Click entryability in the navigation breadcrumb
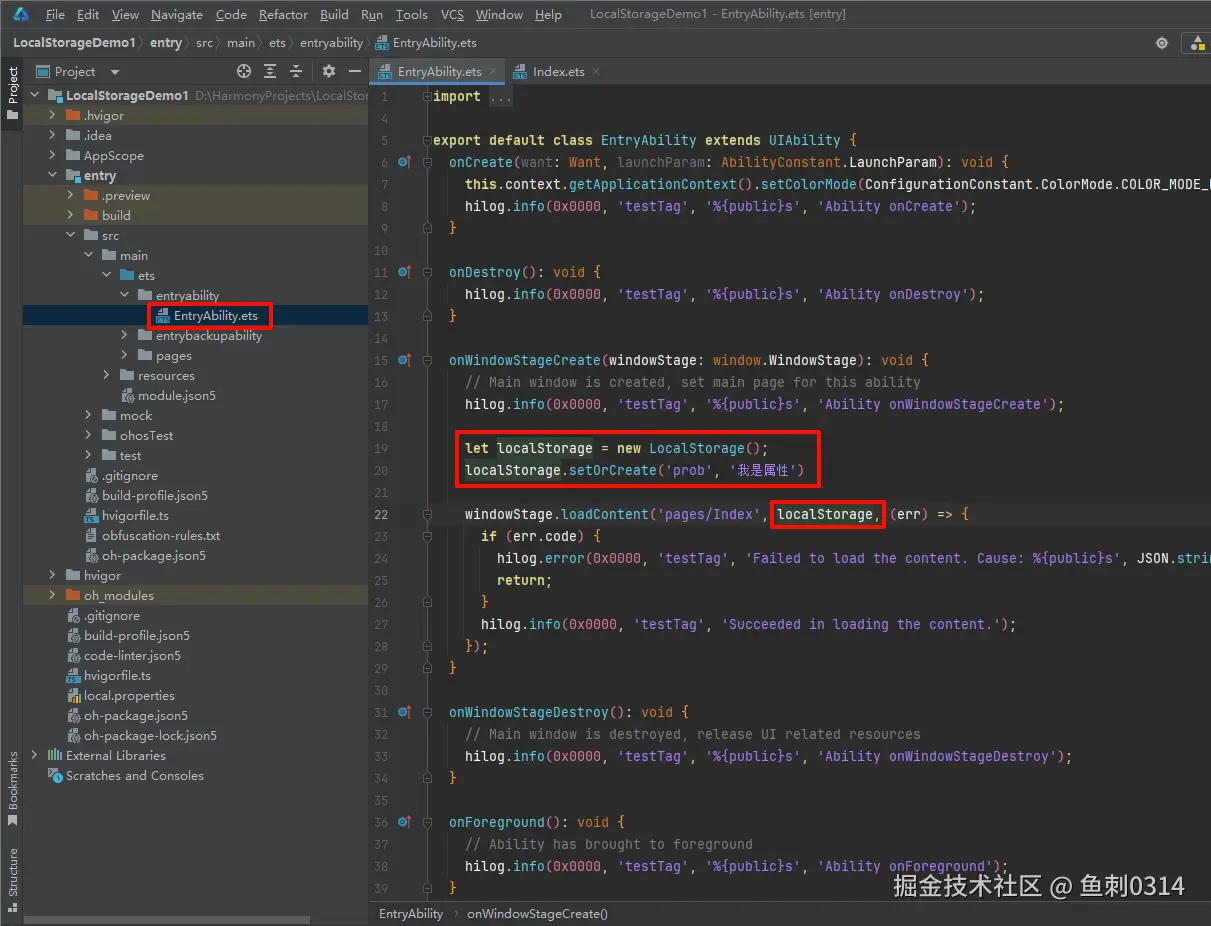The image size is (1211, 926). (331, 43)
